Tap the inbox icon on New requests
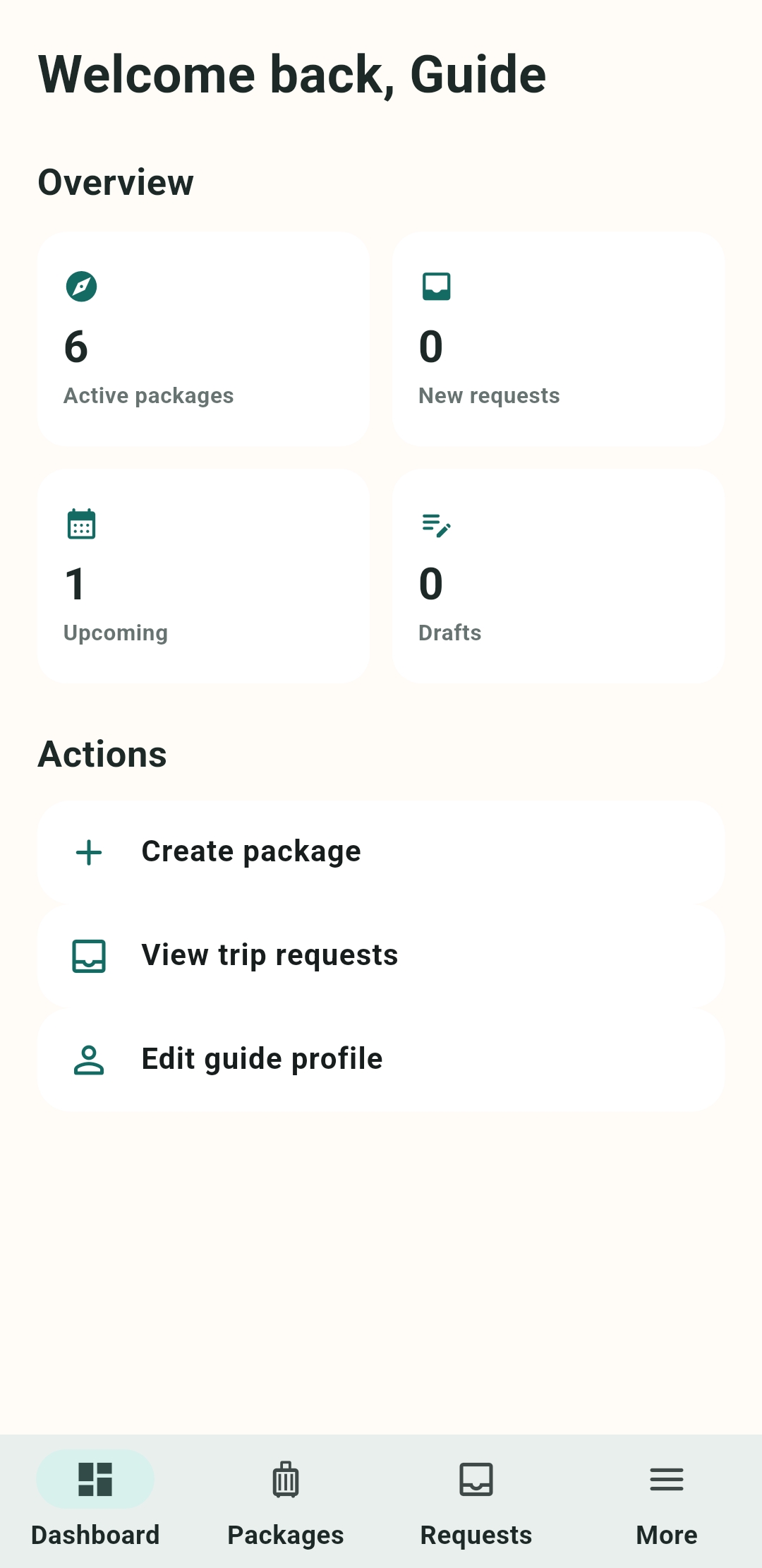This screenshot has height=1568, width=762. [x=436, y=287]
